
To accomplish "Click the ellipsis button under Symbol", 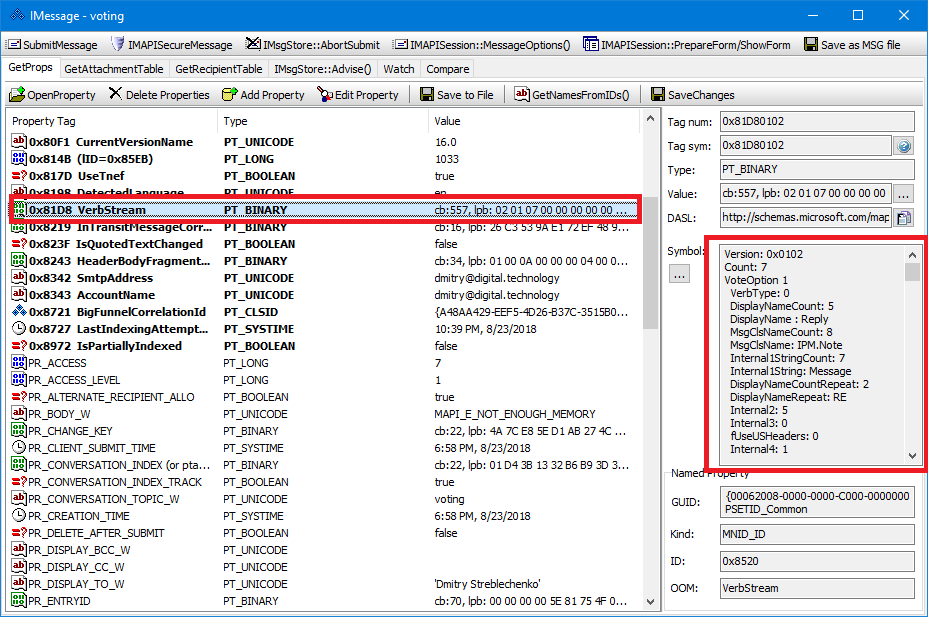I will pos(679,274).
